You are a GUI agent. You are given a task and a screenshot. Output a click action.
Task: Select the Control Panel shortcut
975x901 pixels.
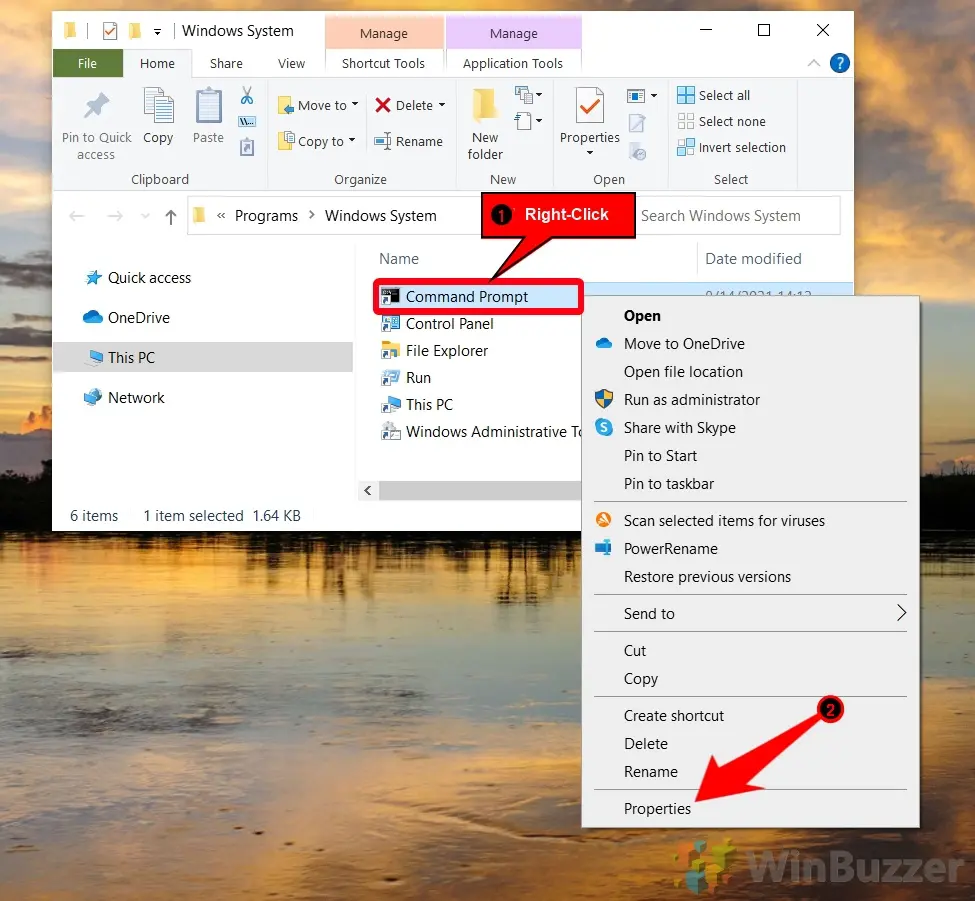[x=437, y=324]
